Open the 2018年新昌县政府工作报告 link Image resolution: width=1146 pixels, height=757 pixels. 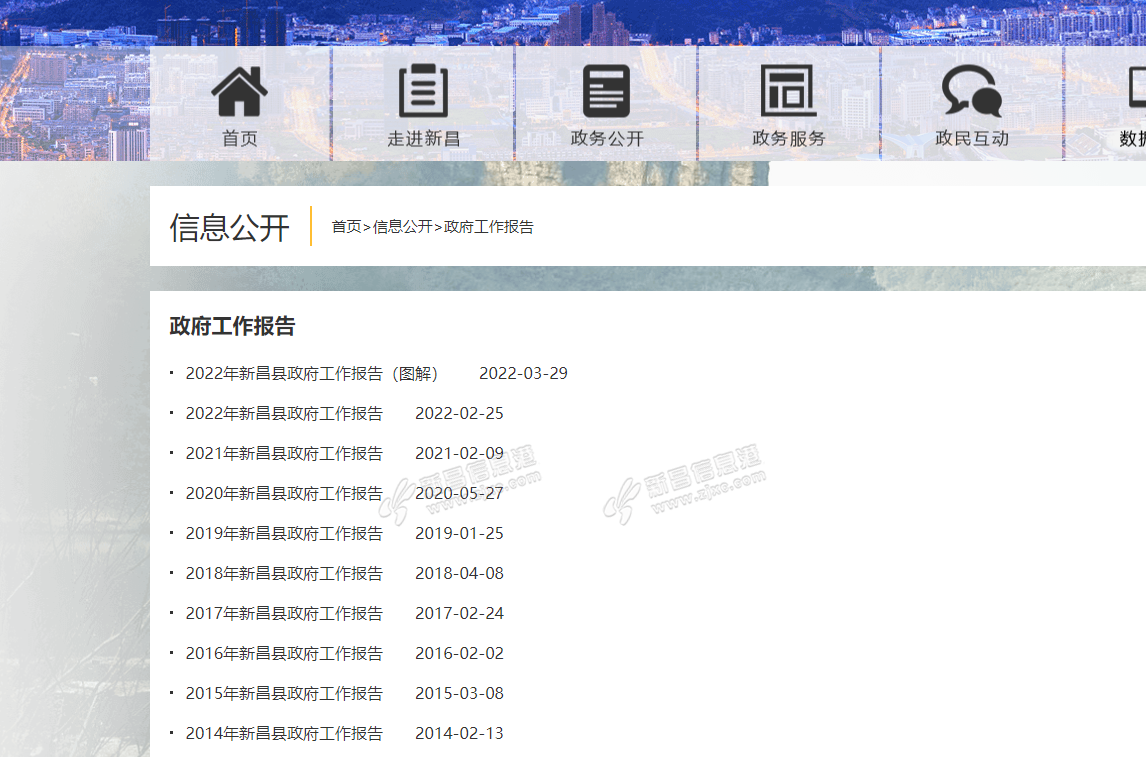284,574
